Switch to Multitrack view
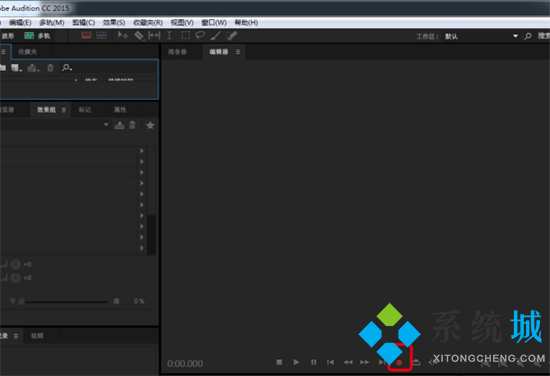550x376 pixels. click(x=37, y=36)
